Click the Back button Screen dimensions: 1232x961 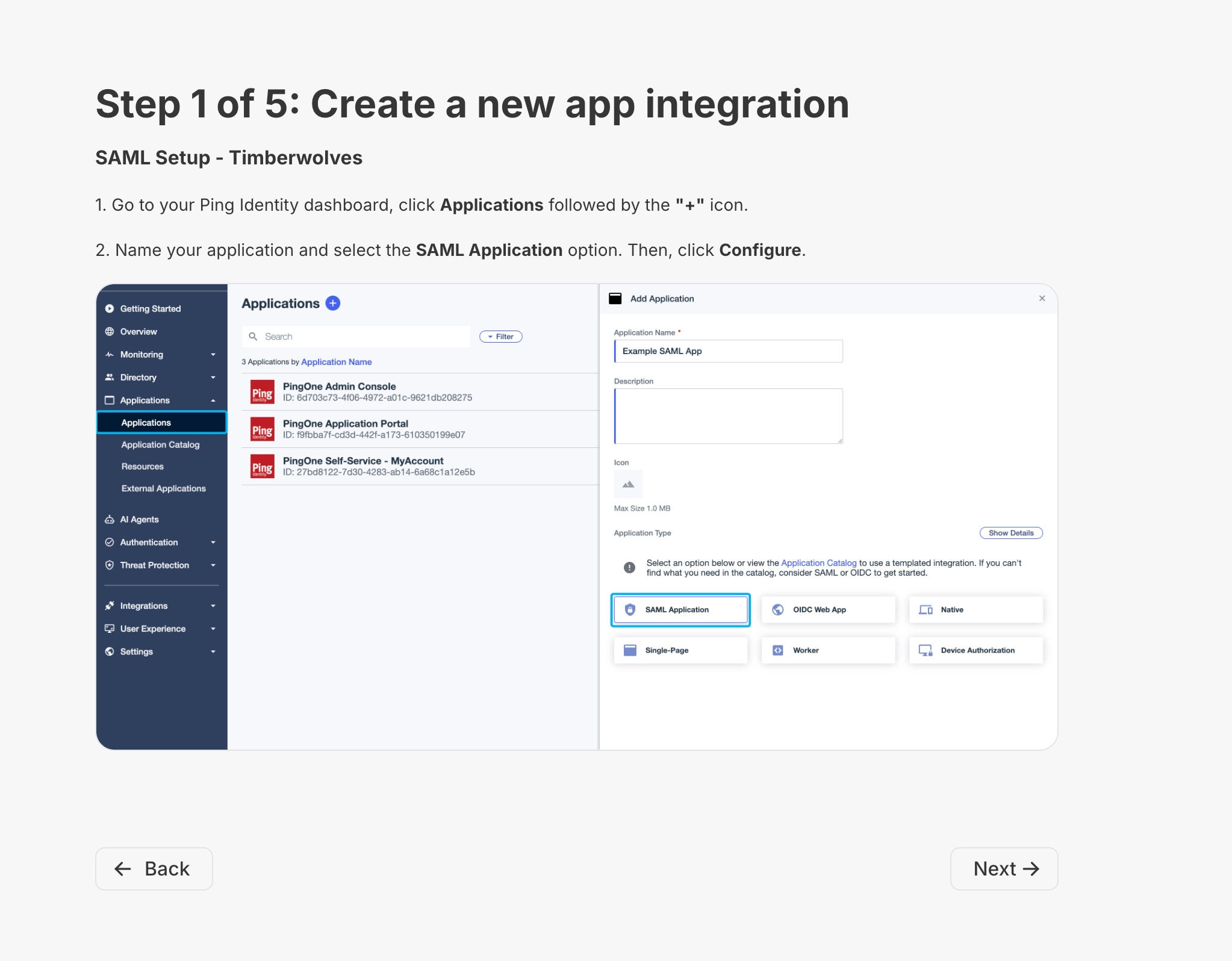coord(154,869)
